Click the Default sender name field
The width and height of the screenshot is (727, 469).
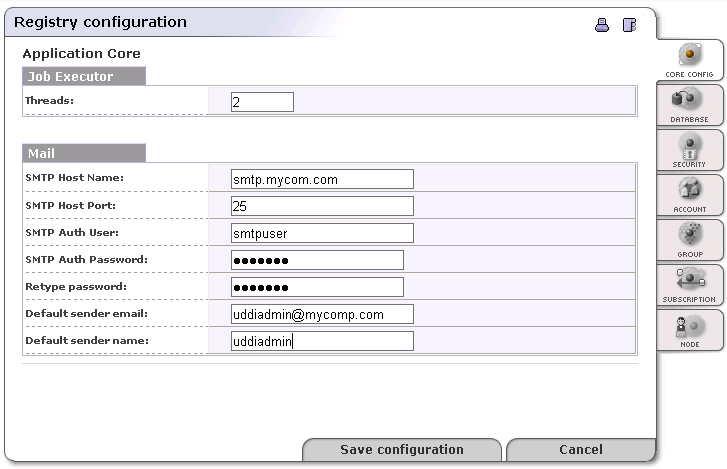[321, 341]
